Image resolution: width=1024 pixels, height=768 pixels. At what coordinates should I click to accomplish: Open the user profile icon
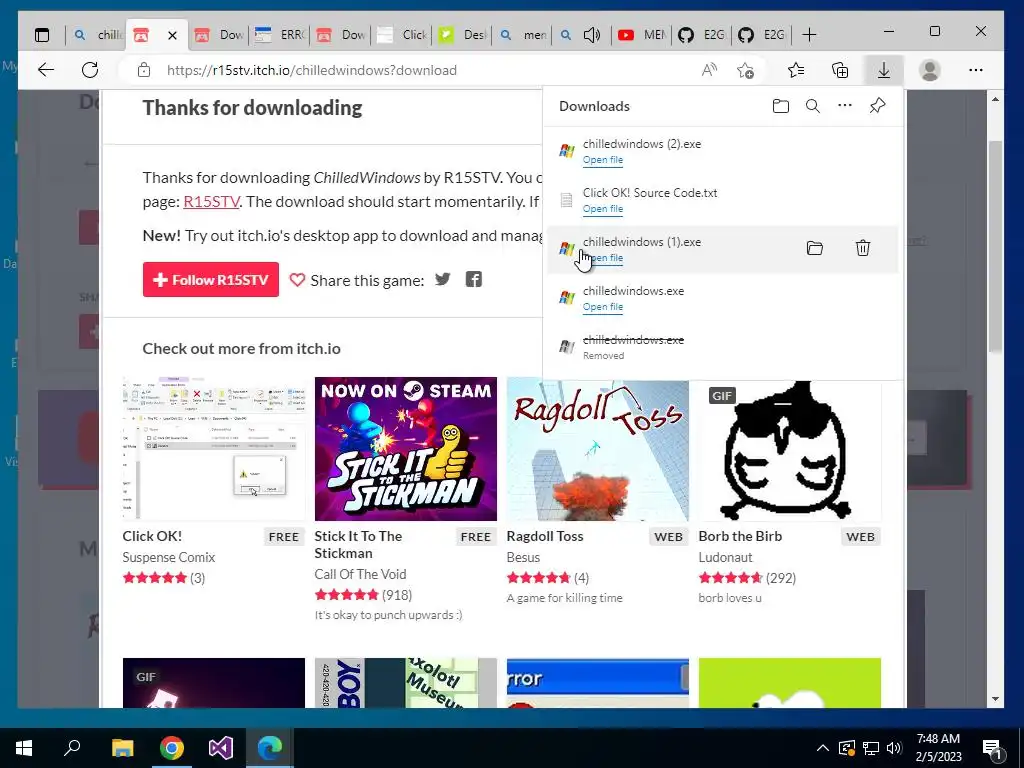tap(929, 70)
